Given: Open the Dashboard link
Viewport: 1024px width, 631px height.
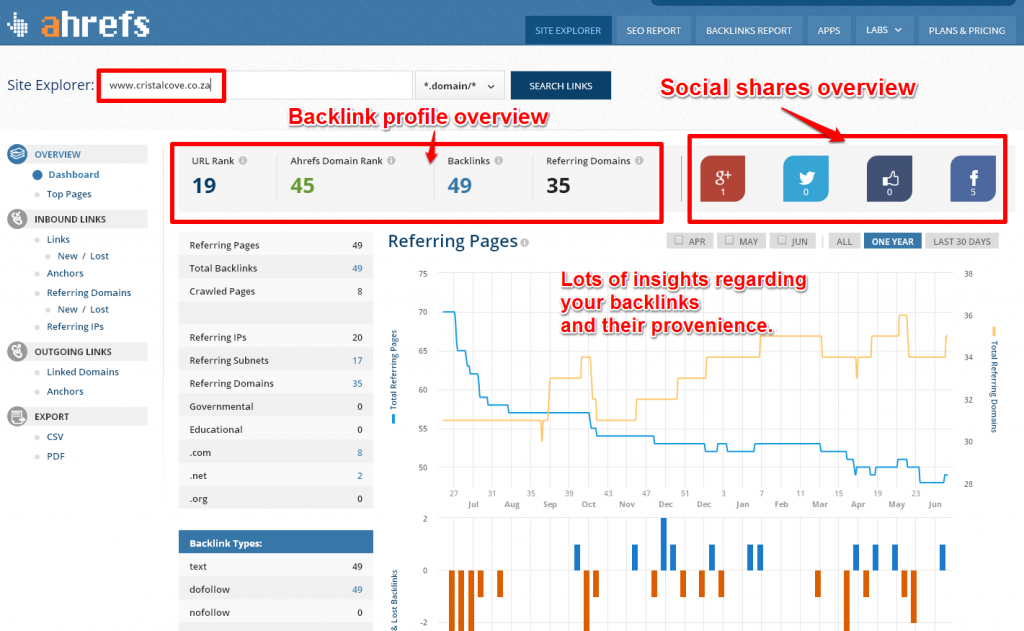Looking at the screenshot, I should 74,174.
